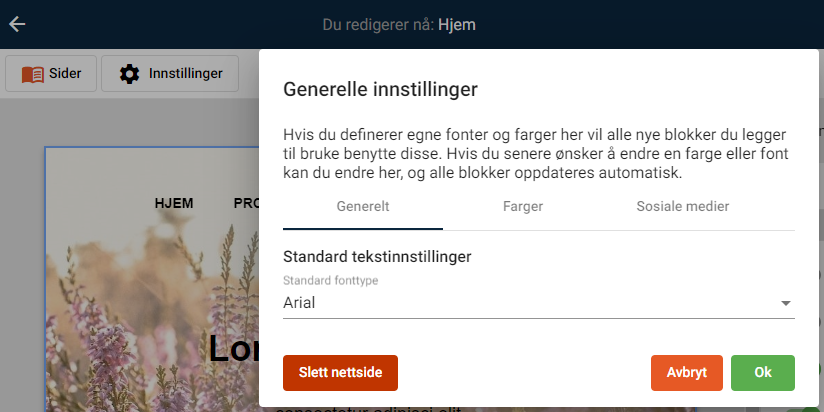Expand the font dropdown arrow
The height and width of the screenshot is (412, 824).
(785, 303)
